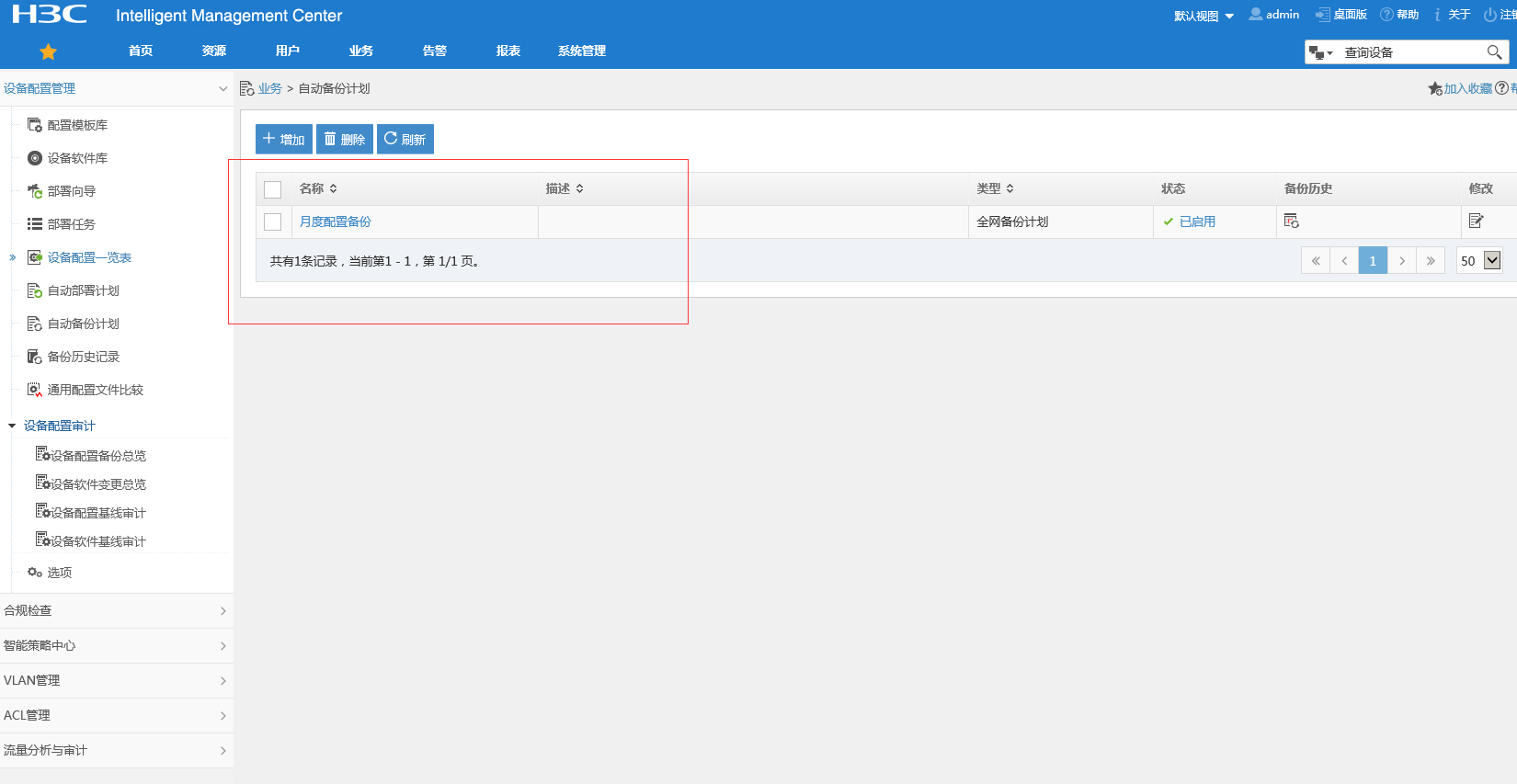Go to the previous page of results

coord(1344,261)
